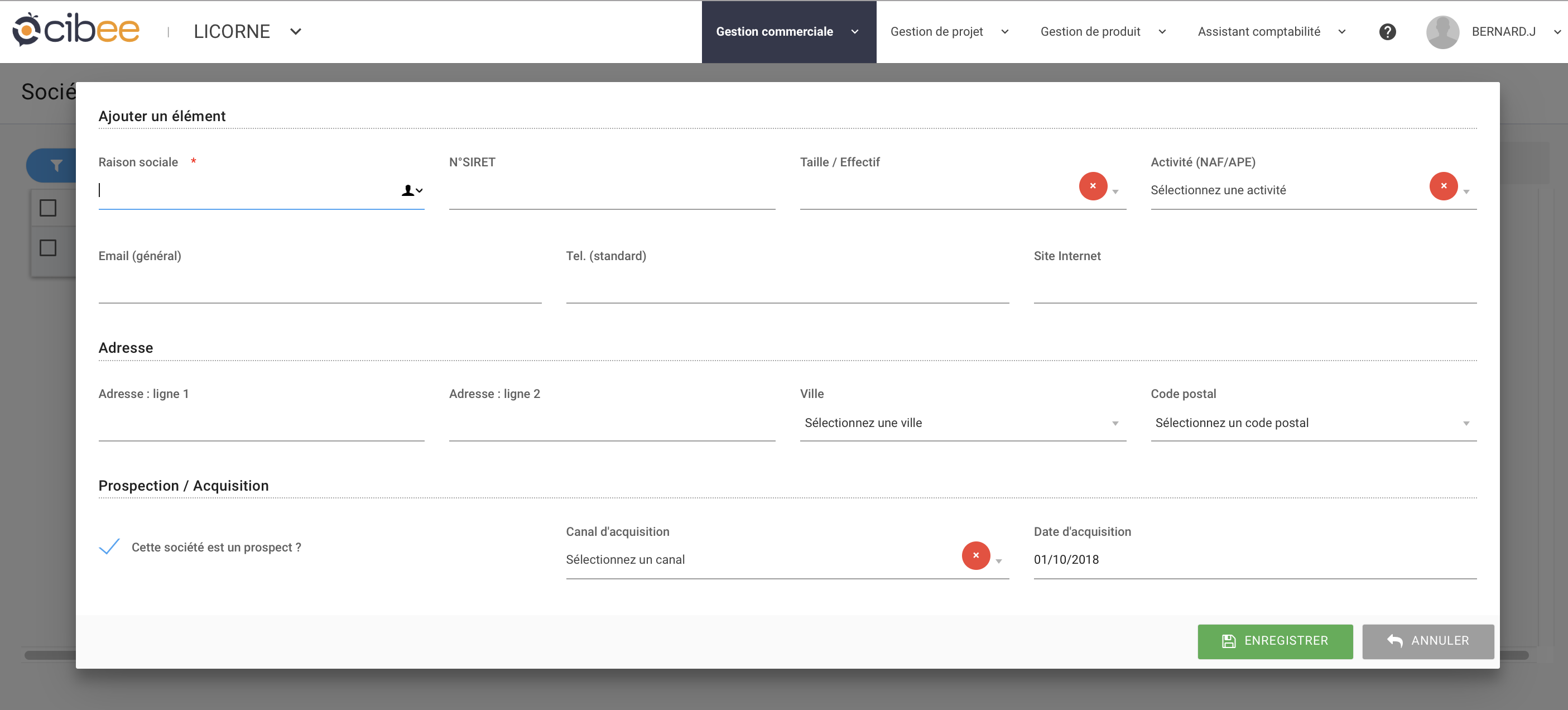Expand the LICORNE company dropdown
Image resolution: width=1568 pixels, height=710 pixels.
pos(296,31)
